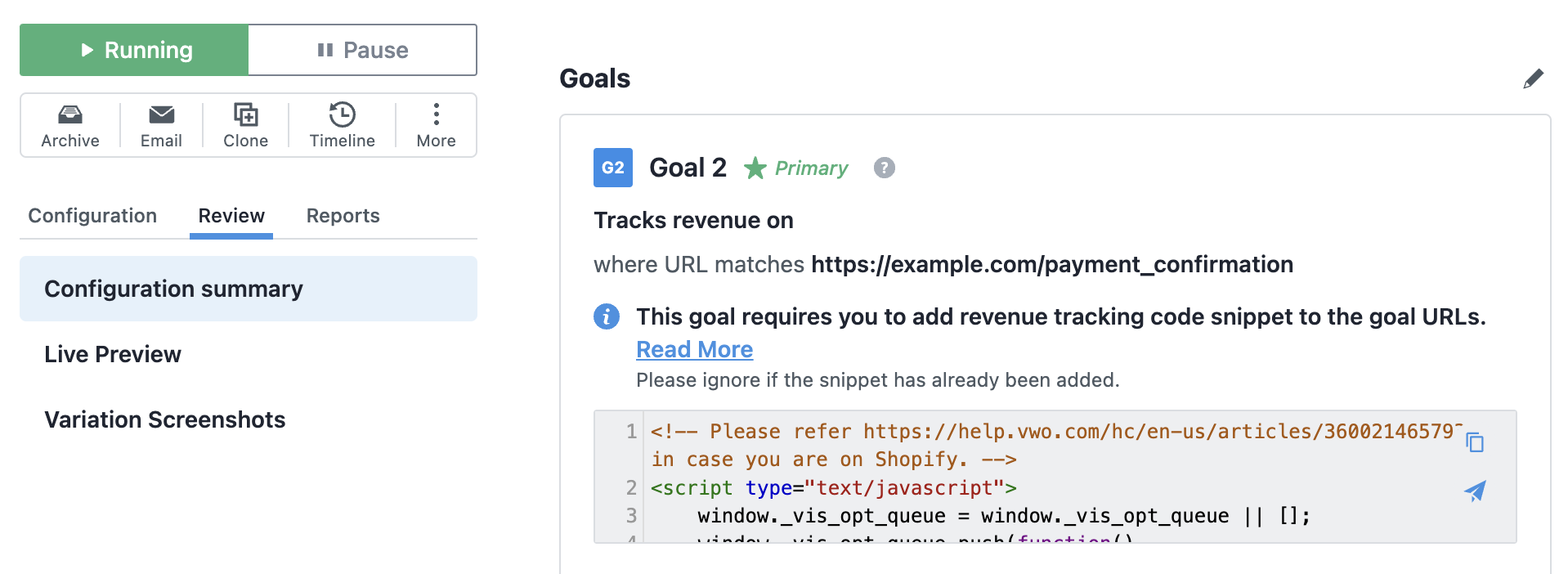
Task: Click the info icon beside goal notice
Action: pyautogui.click(x=607, y=316)
